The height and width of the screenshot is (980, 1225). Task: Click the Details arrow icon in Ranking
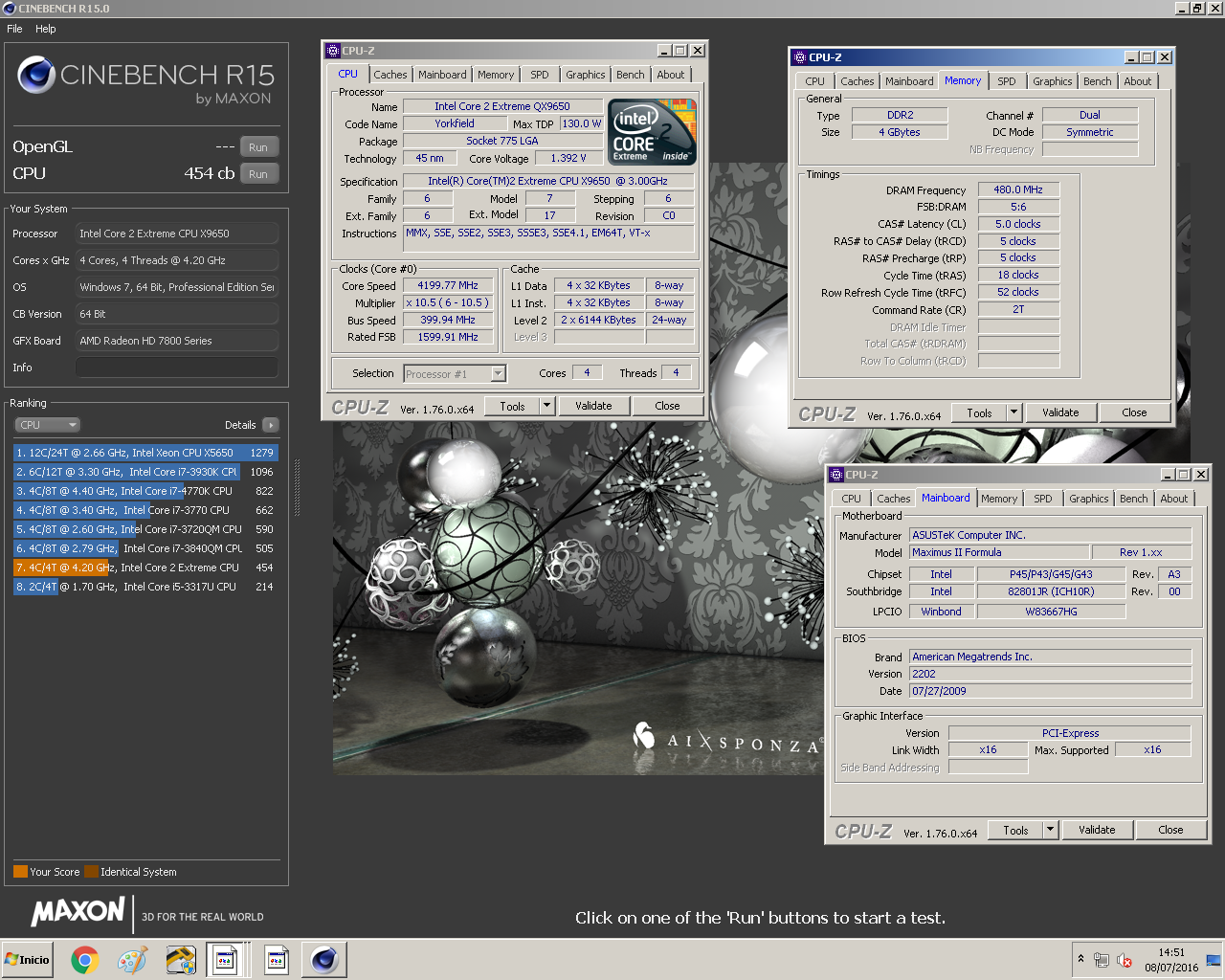[271, 425]
